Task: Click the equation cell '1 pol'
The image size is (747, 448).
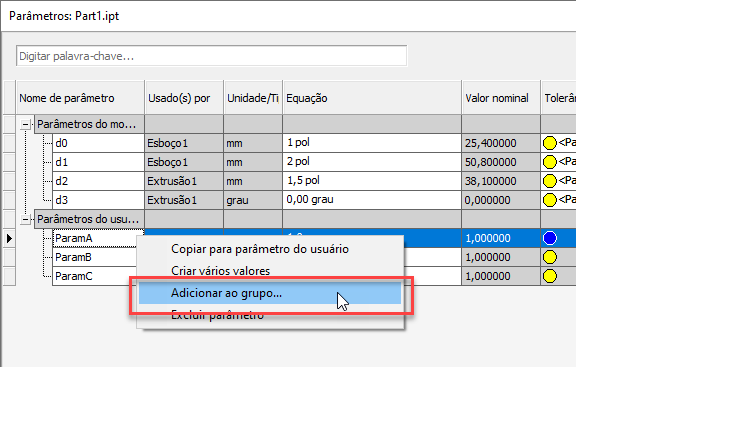Action: click(x=372, y=143)
